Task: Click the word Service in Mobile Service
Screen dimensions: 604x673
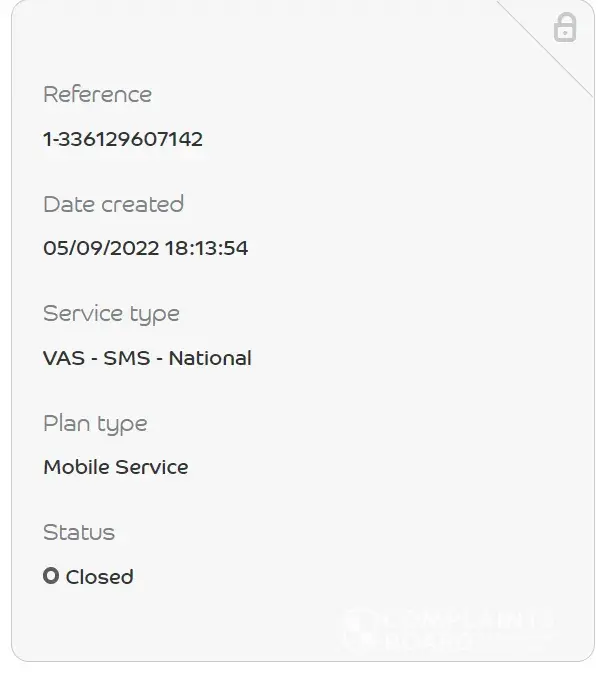Action: (x=152, y=467)
